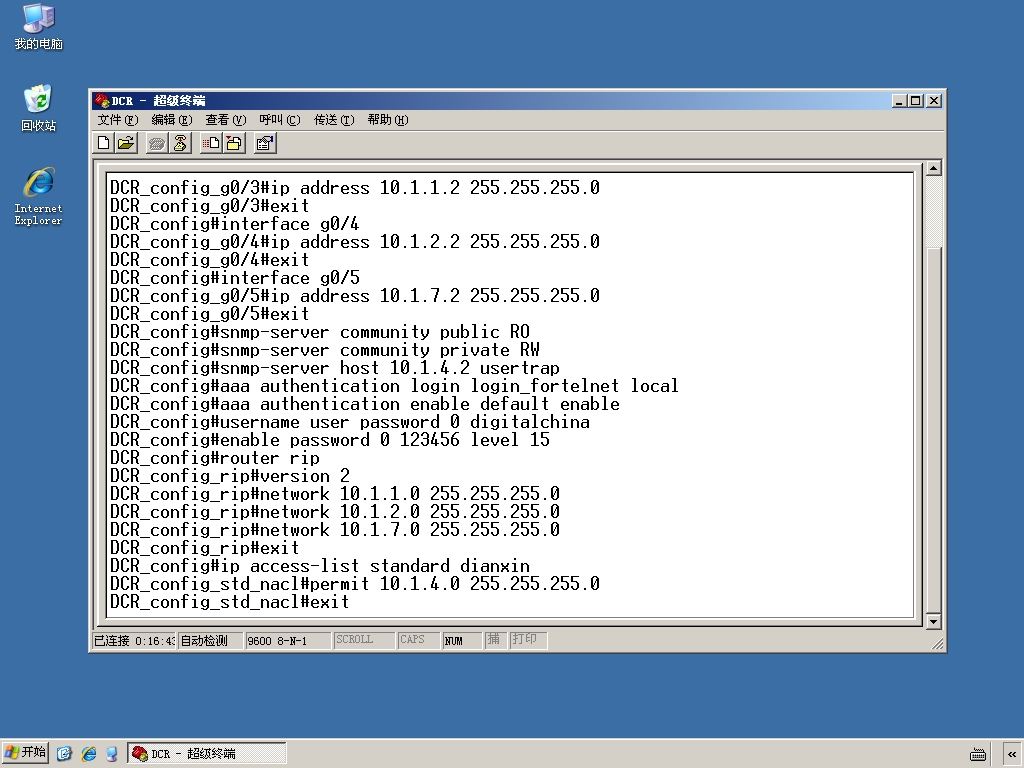Expand hidden system tray icons chevron
Viewport: 1024px width, 768px height.
[x=1012, y=754]
